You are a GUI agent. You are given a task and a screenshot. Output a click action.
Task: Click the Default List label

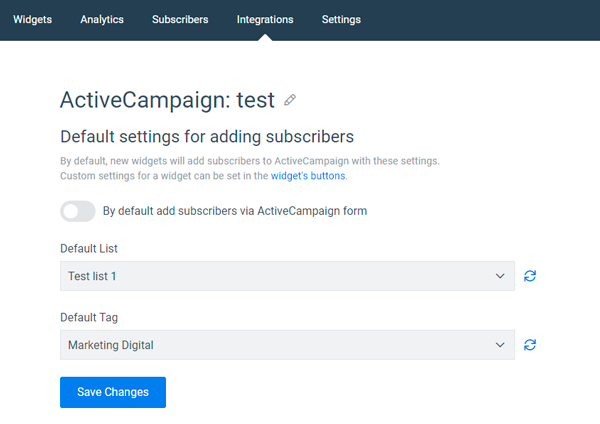click(89, 248)
